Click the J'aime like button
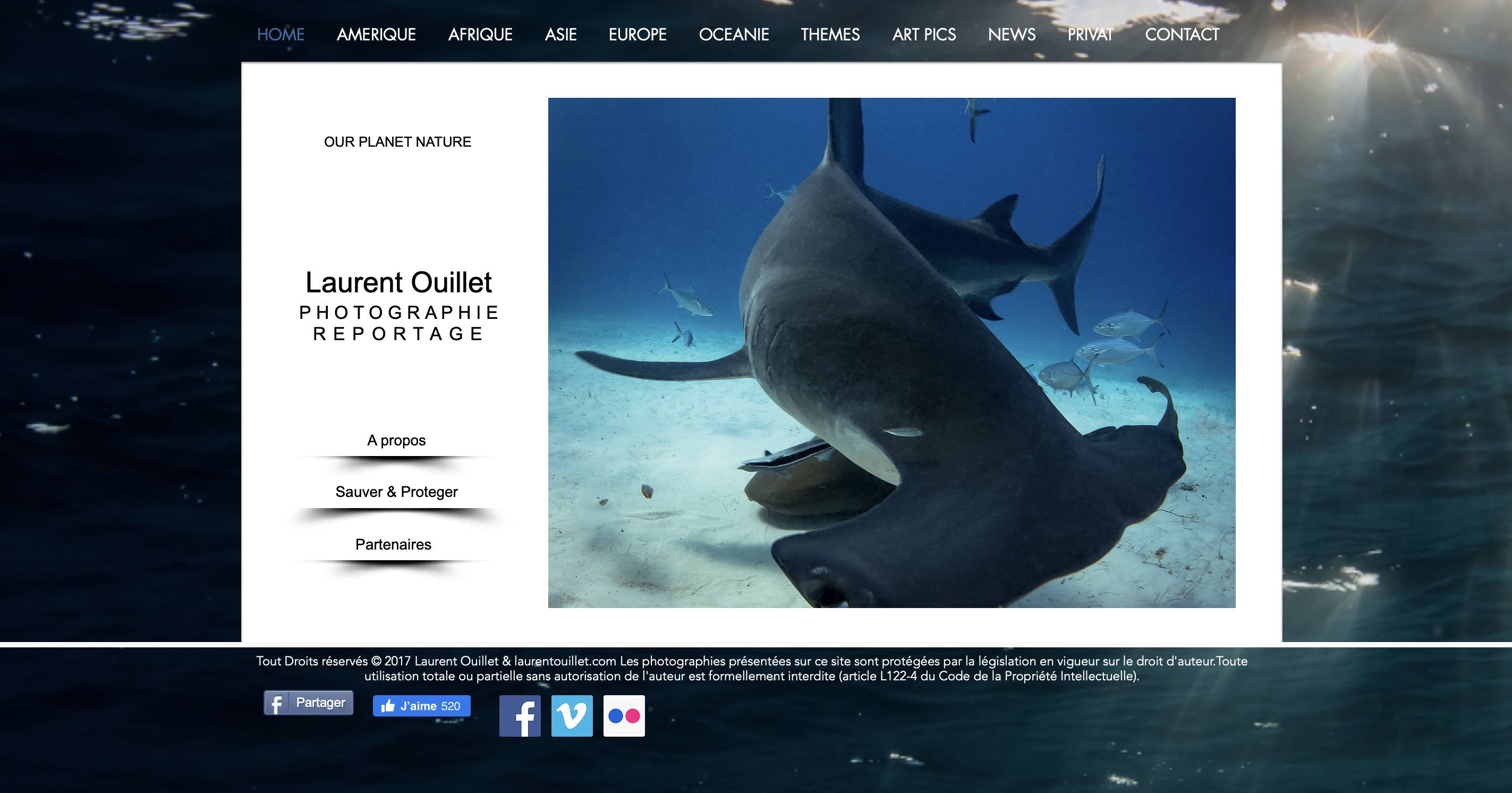Screen dimensions: 1512x793 click(x=421, y=705)
